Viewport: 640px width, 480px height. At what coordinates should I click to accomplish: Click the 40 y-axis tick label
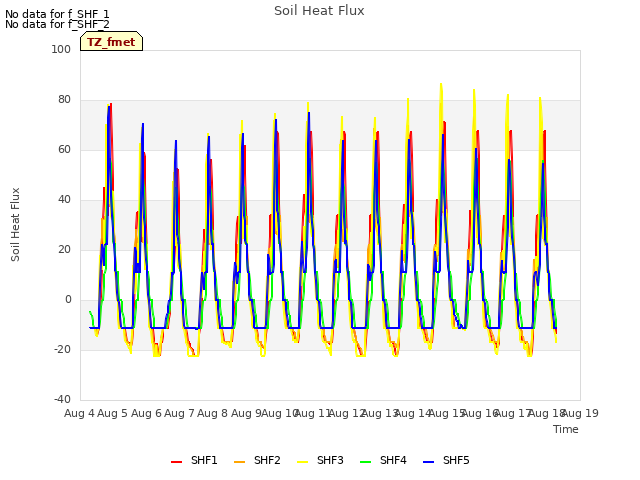click(64, 200)
